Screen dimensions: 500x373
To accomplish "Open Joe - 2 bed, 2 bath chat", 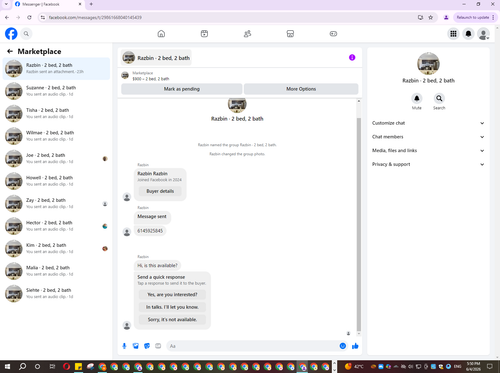I will click(x=56, y=158).
